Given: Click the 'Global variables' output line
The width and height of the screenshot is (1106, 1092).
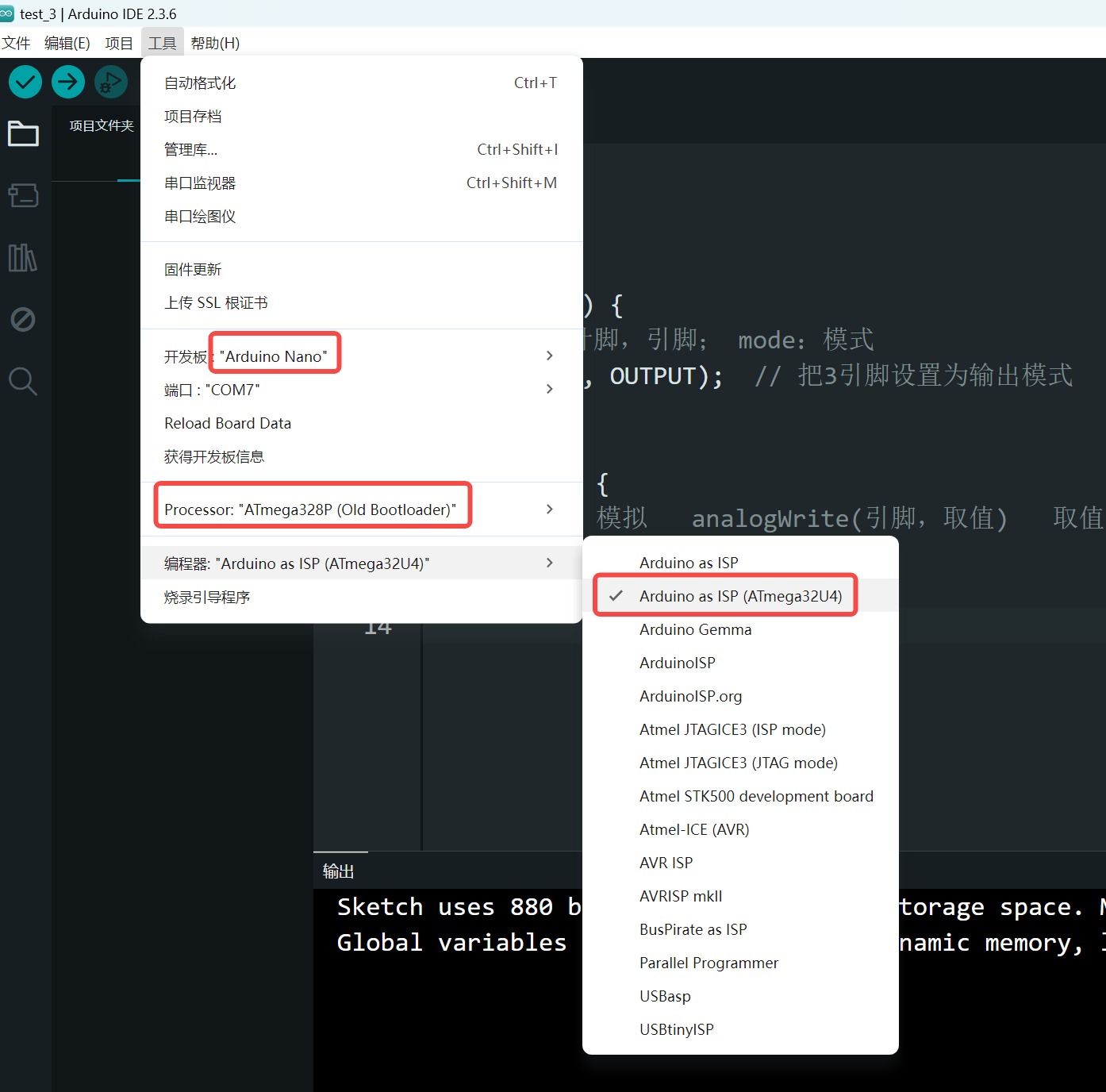Looking at the screenshot, I should point(451,943).
